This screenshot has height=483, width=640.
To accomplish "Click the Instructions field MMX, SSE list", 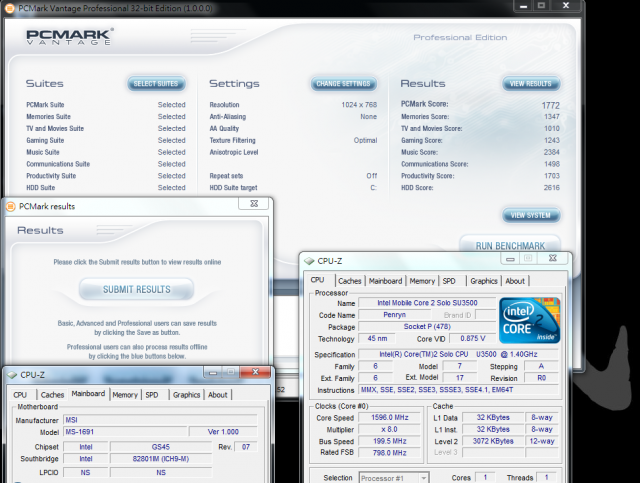I will tap(458, 390).
